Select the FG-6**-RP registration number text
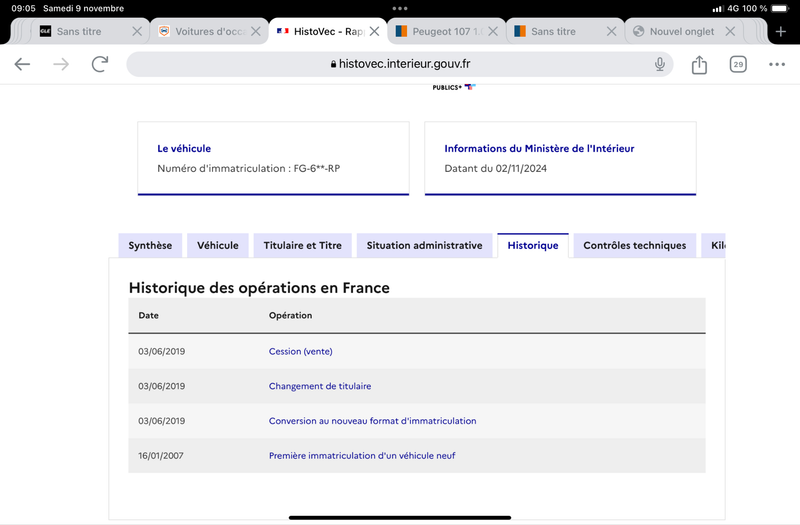 coord(317,168)
